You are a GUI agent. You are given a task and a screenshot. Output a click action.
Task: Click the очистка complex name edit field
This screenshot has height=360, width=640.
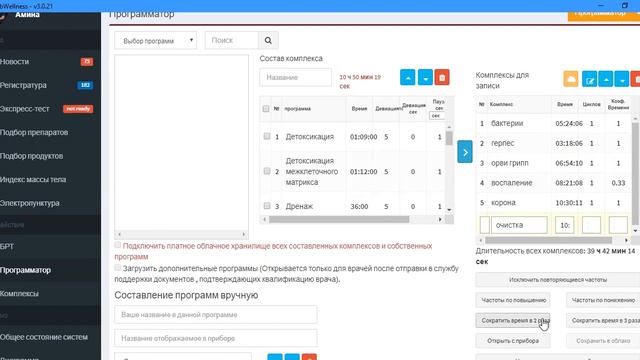(519, 225)
